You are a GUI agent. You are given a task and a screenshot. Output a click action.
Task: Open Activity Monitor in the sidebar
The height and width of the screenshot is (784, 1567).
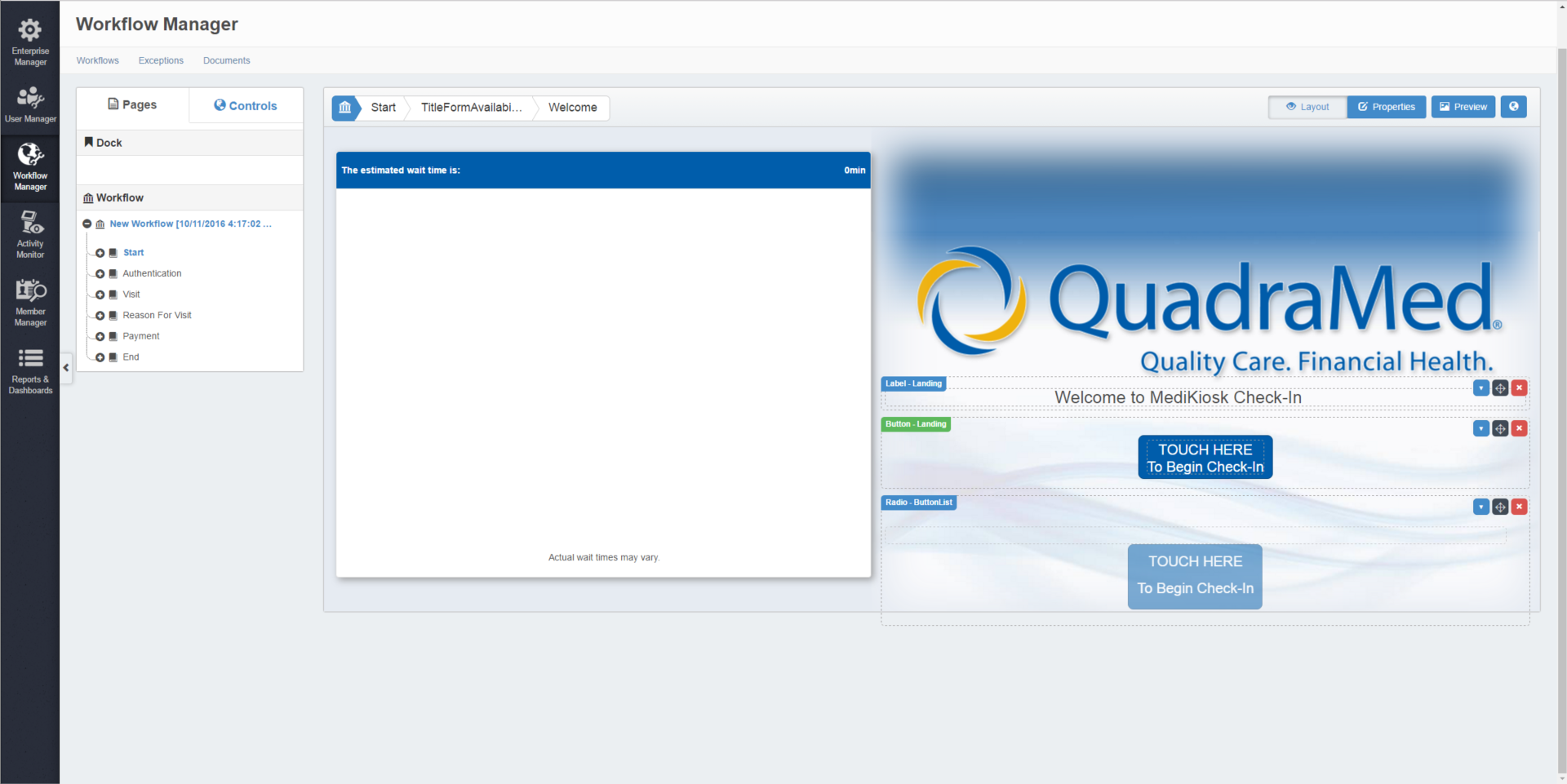30,234
